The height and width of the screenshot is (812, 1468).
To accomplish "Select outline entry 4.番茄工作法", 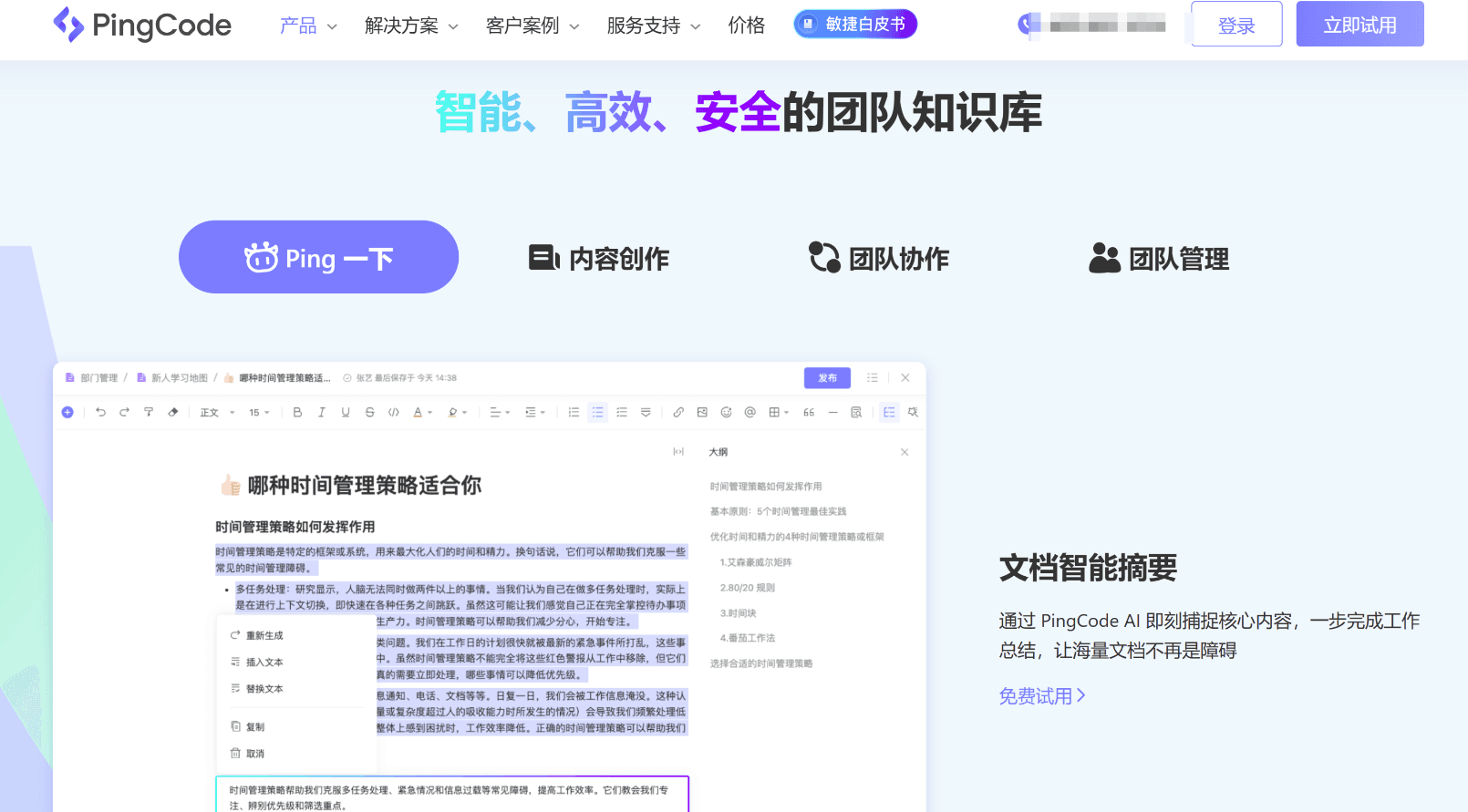I will click(748, 638).
